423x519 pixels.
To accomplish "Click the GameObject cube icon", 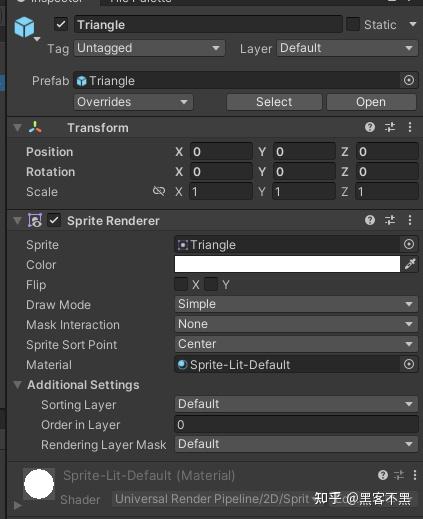I will [24, 27].
